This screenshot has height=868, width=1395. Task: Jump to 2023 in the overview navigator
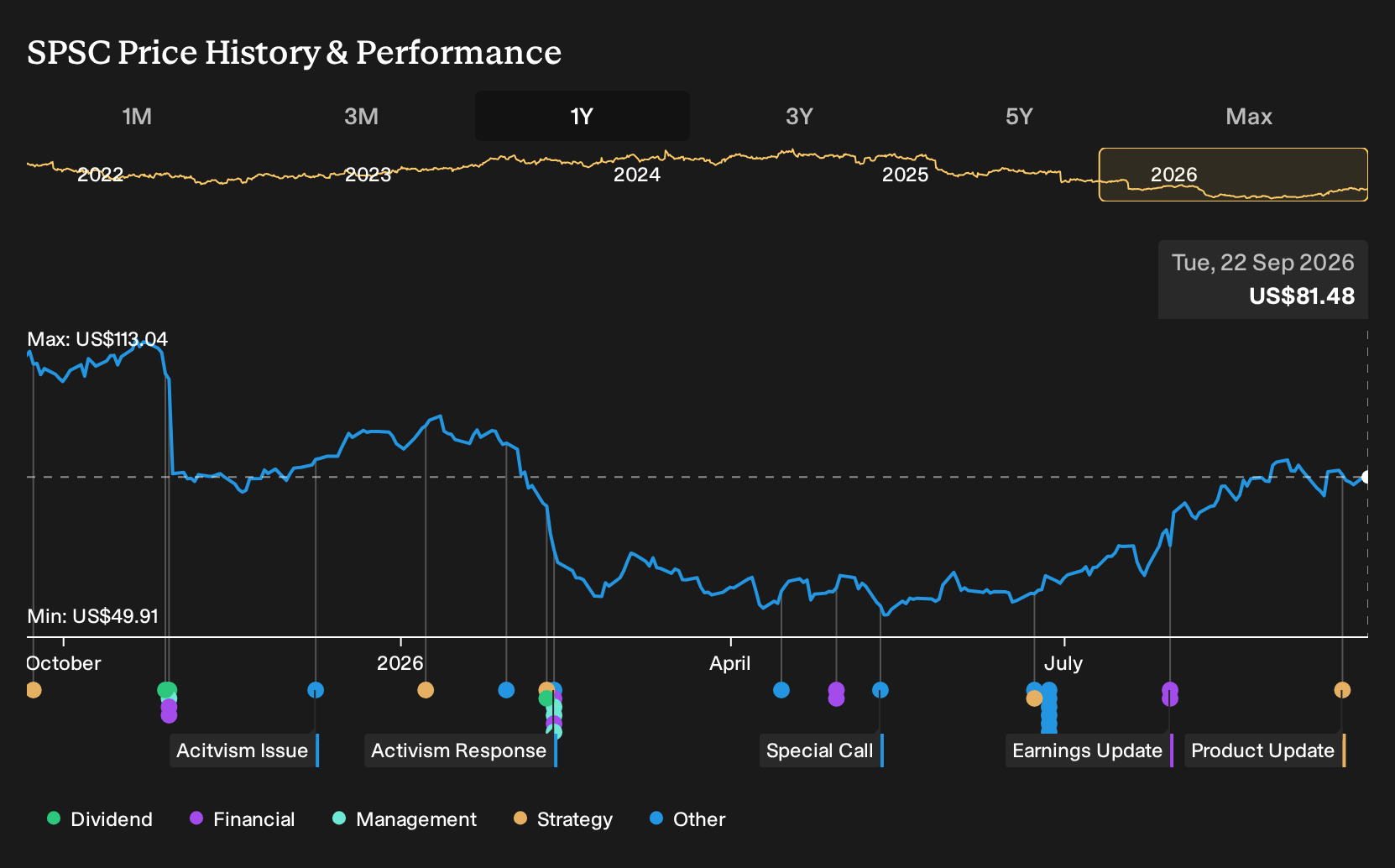[x=368, y=175]
